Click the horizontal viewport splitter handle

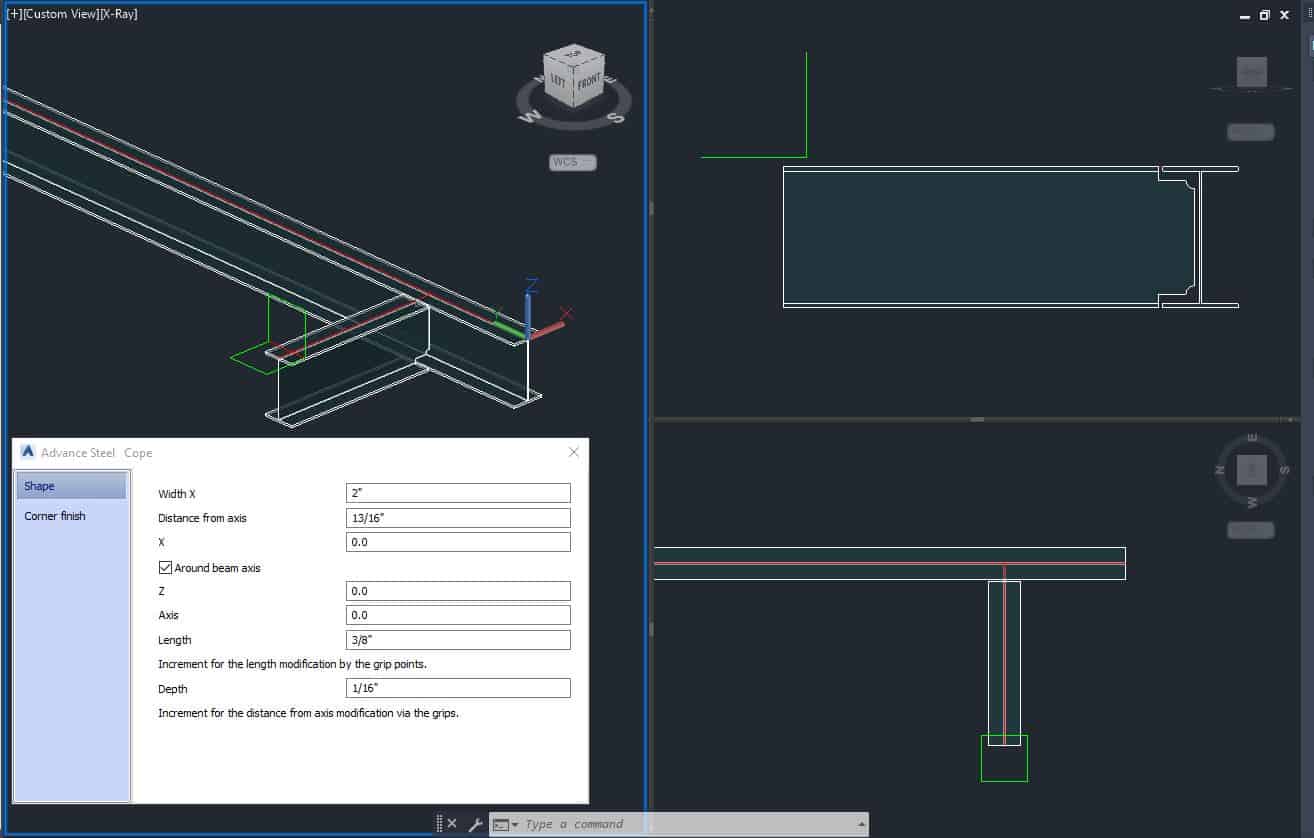point(978,419)
